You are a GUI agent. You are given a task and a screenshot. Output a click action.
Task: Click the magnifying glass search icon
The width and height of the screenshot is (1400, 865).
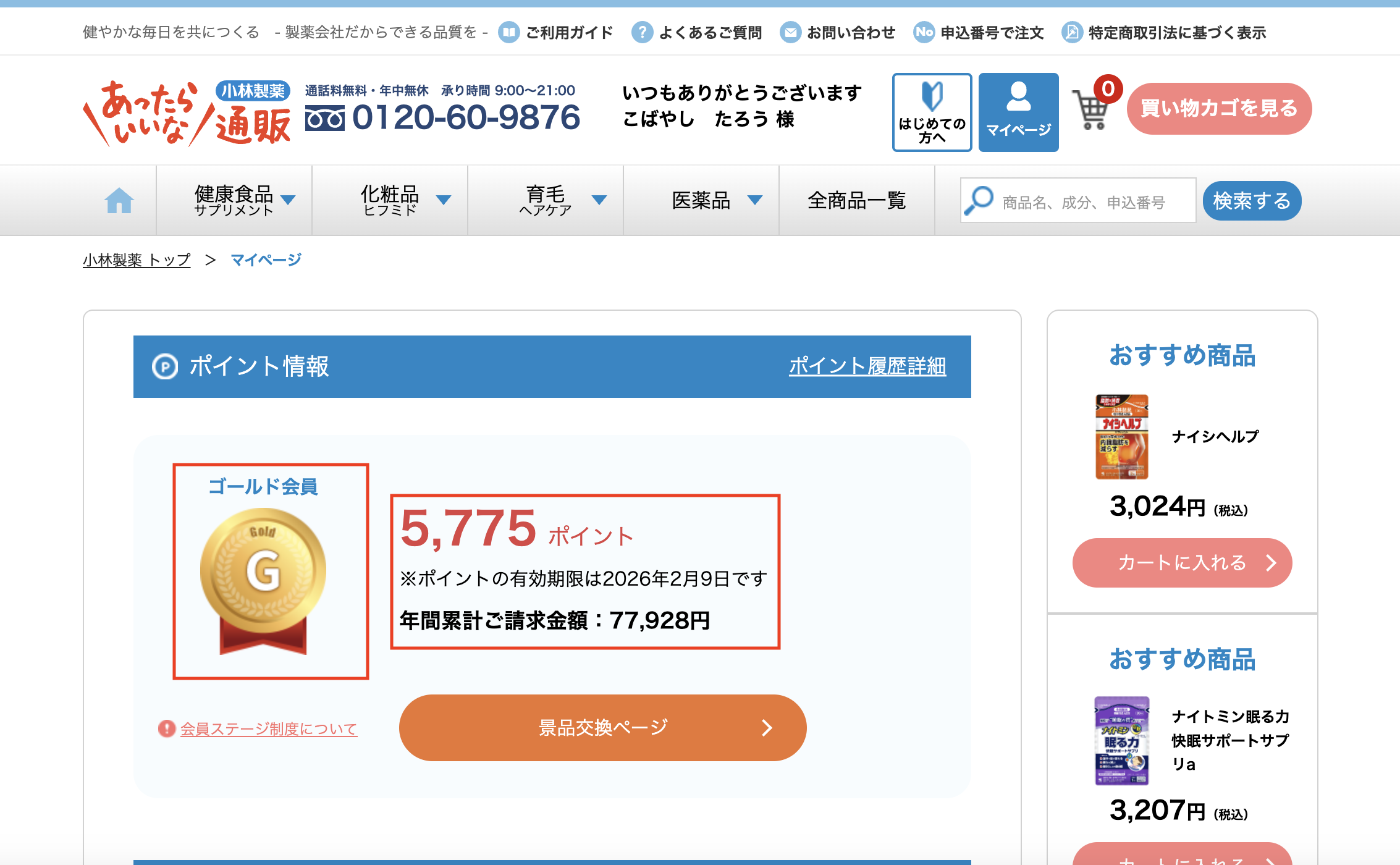coord(979,200)
